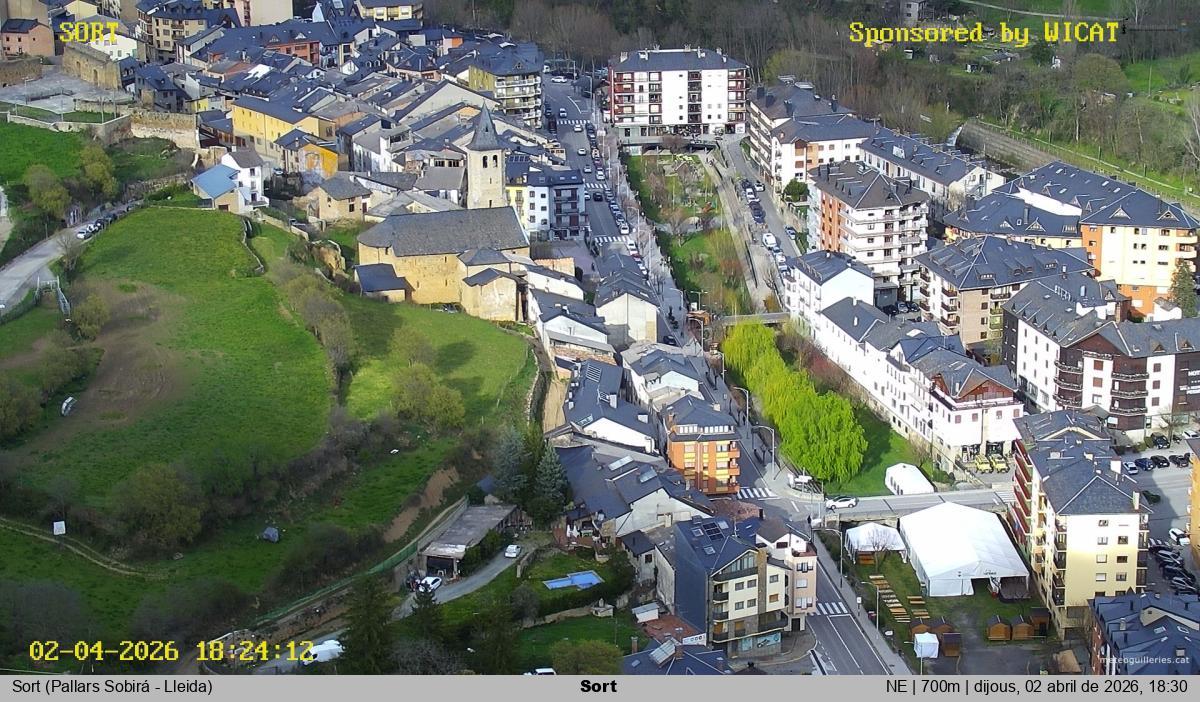The image size is (1200, 702).
Task: Click the small white gazebo tent
Action: (873, 540)
